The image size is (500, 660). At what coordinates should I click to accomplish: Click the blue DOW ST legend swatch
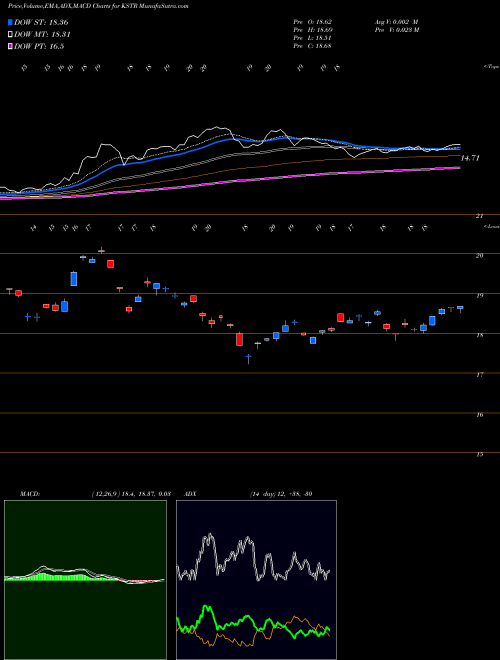coord(10,22)
